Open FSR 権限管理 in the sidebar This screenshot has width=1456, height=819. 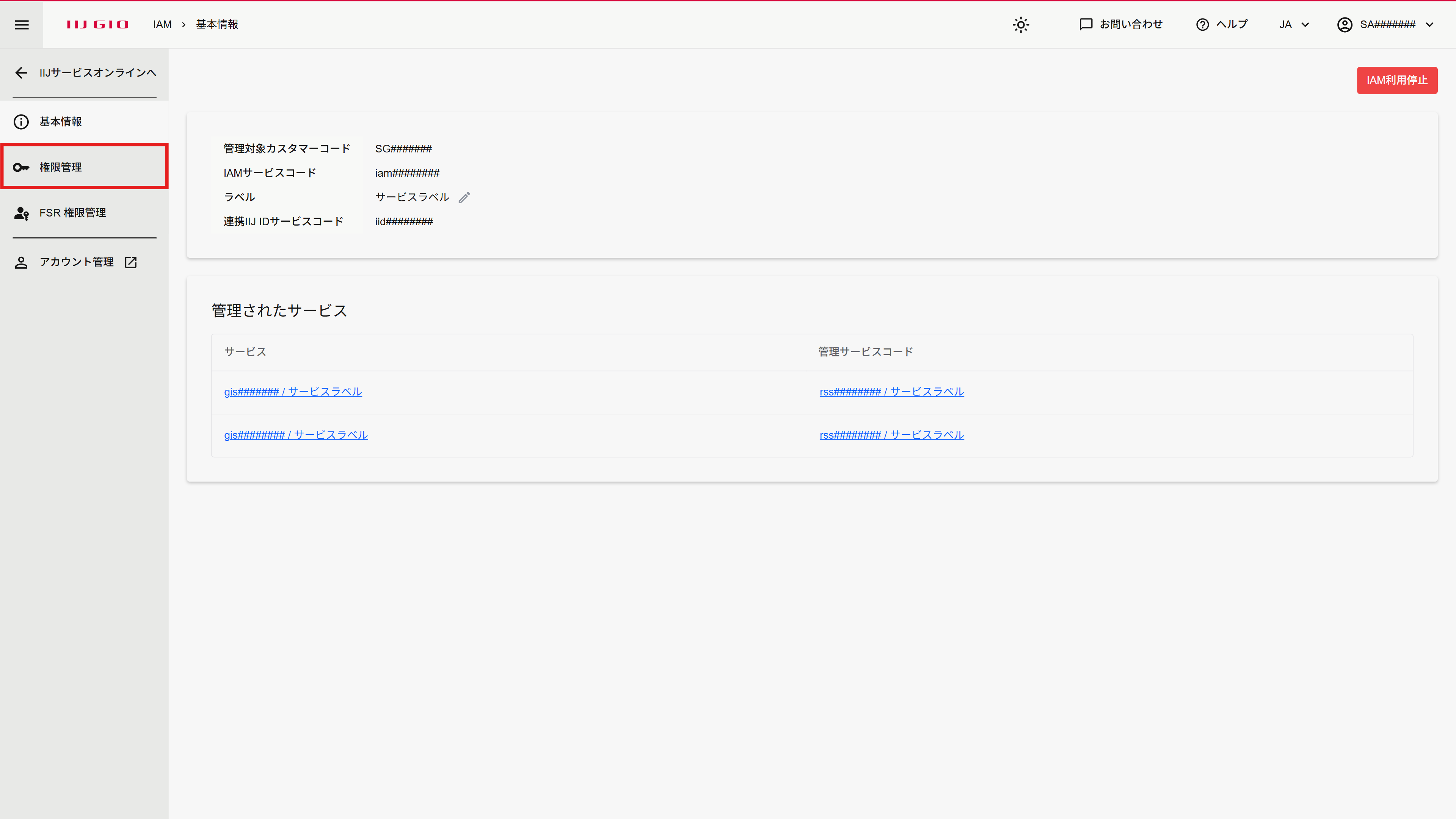pyautogui.click(x=84, y=212)
